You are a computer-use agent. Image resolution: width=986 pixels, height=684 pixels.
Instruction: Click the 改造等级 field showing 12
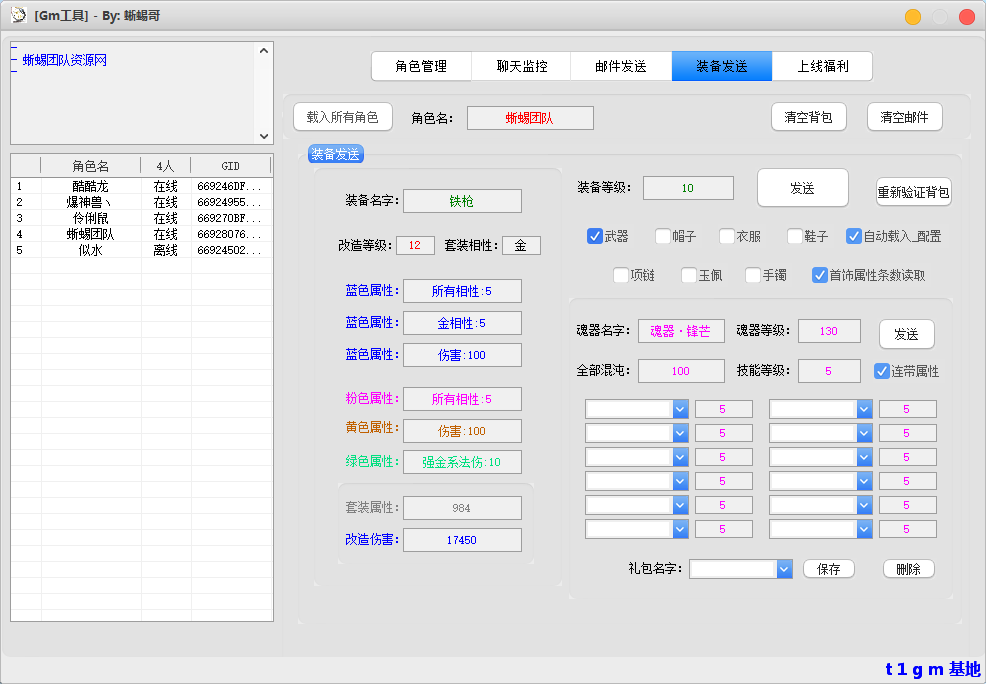(415, 245)
